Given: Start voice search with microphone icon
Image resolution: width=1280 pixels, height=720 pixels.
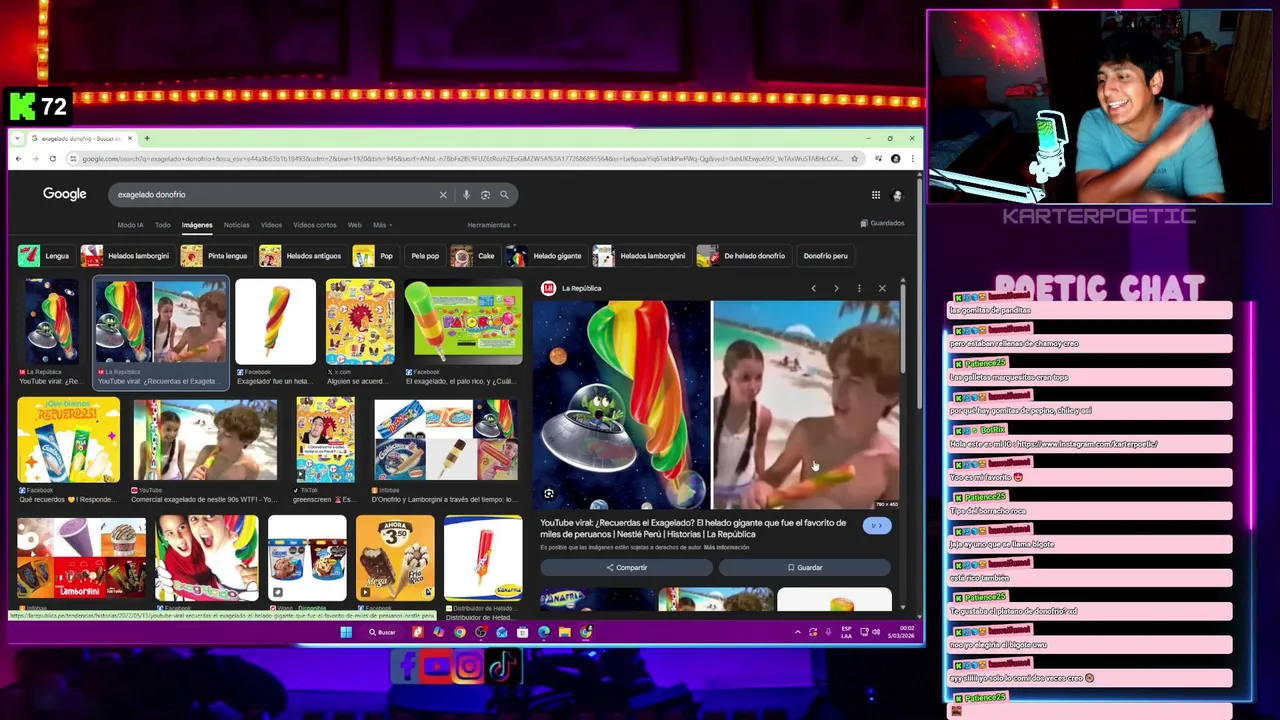Looking at the screenshot, I should [x=466, y=195].
